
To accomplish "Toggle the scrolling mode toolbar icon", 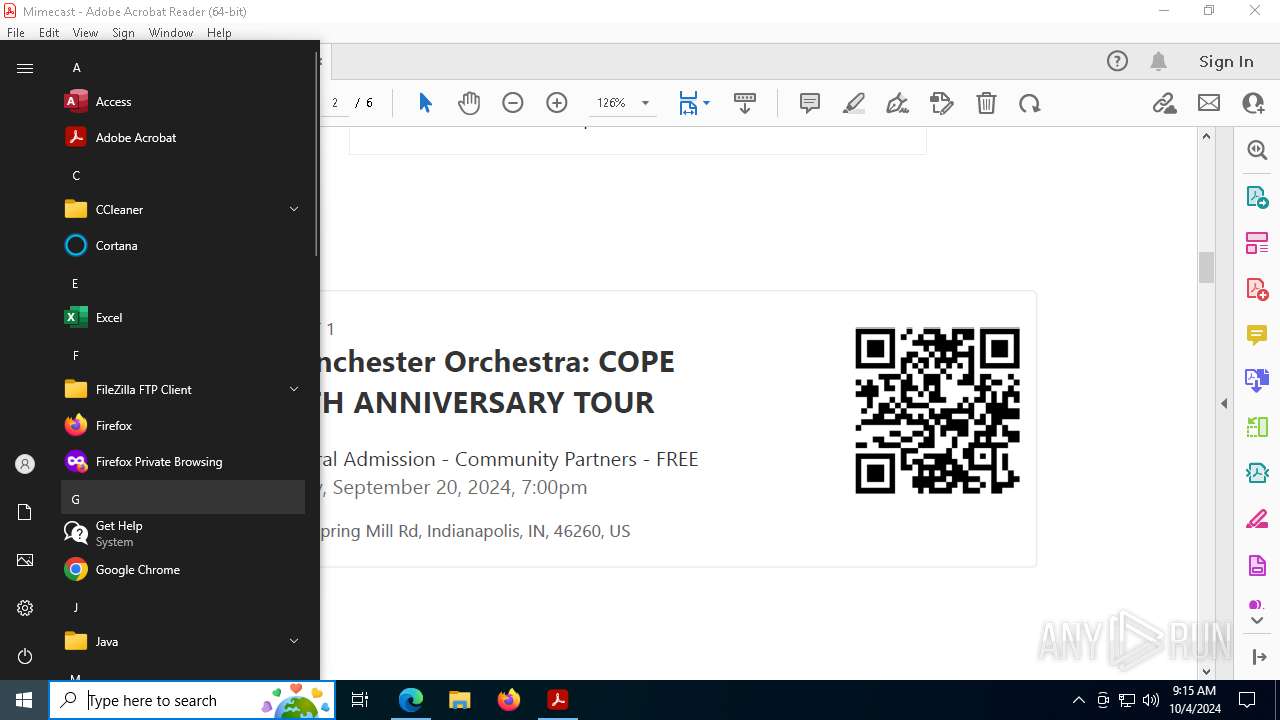I will [x=745, y=103].
